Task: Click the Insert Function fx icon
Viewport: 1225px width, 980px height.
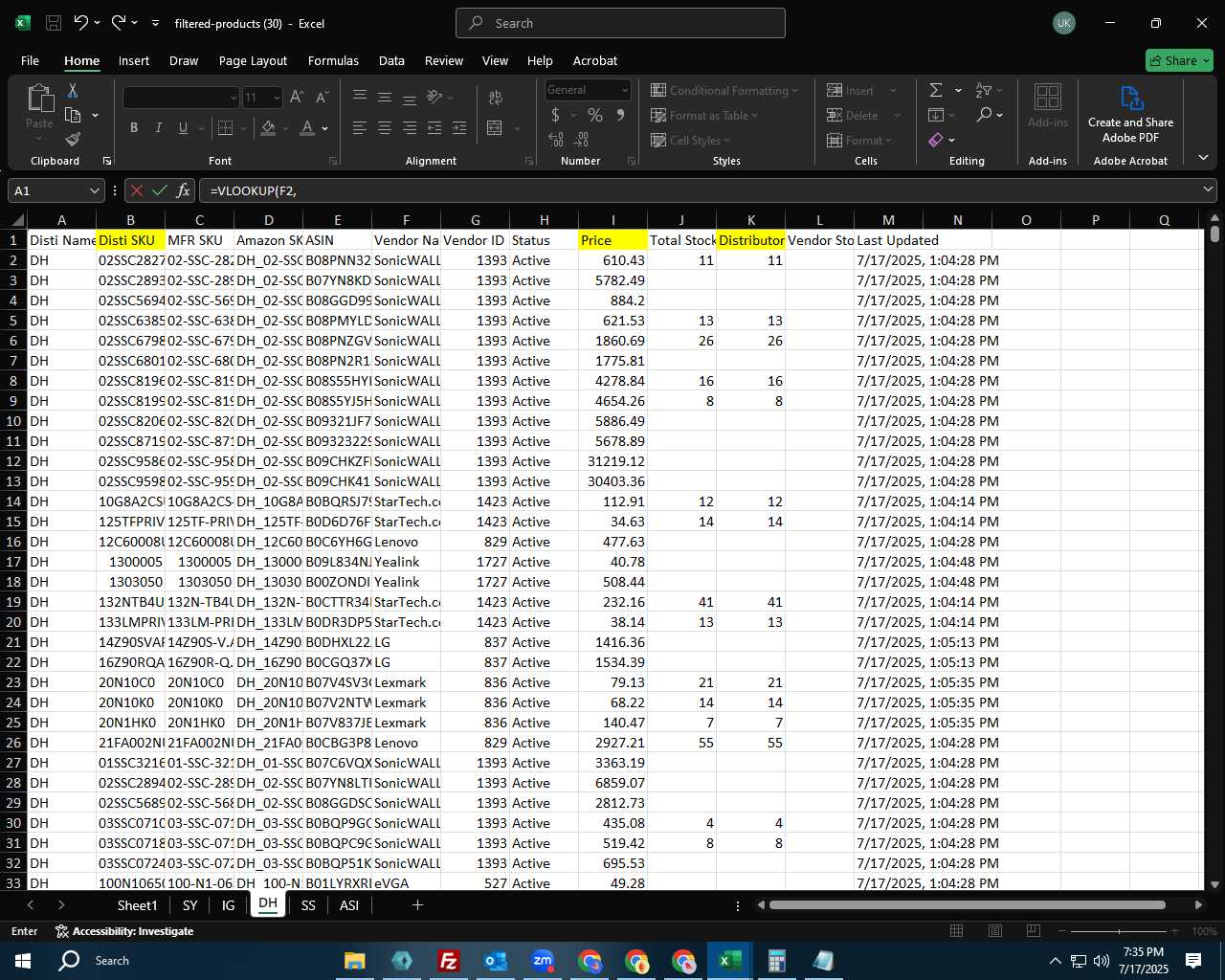Action: (x=184, y=190)
